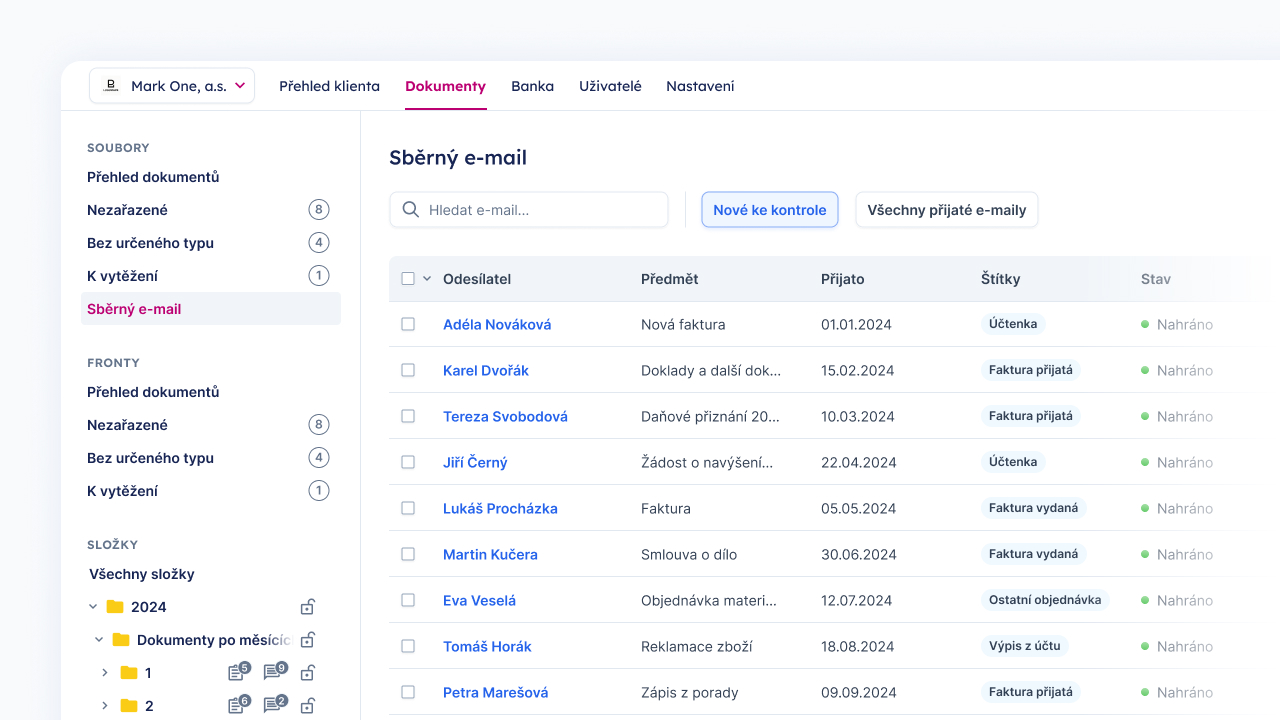Open the Mark One, a.s. company switcher dropdown
The height and width of the screenshot is (720, 1280).
171,85
